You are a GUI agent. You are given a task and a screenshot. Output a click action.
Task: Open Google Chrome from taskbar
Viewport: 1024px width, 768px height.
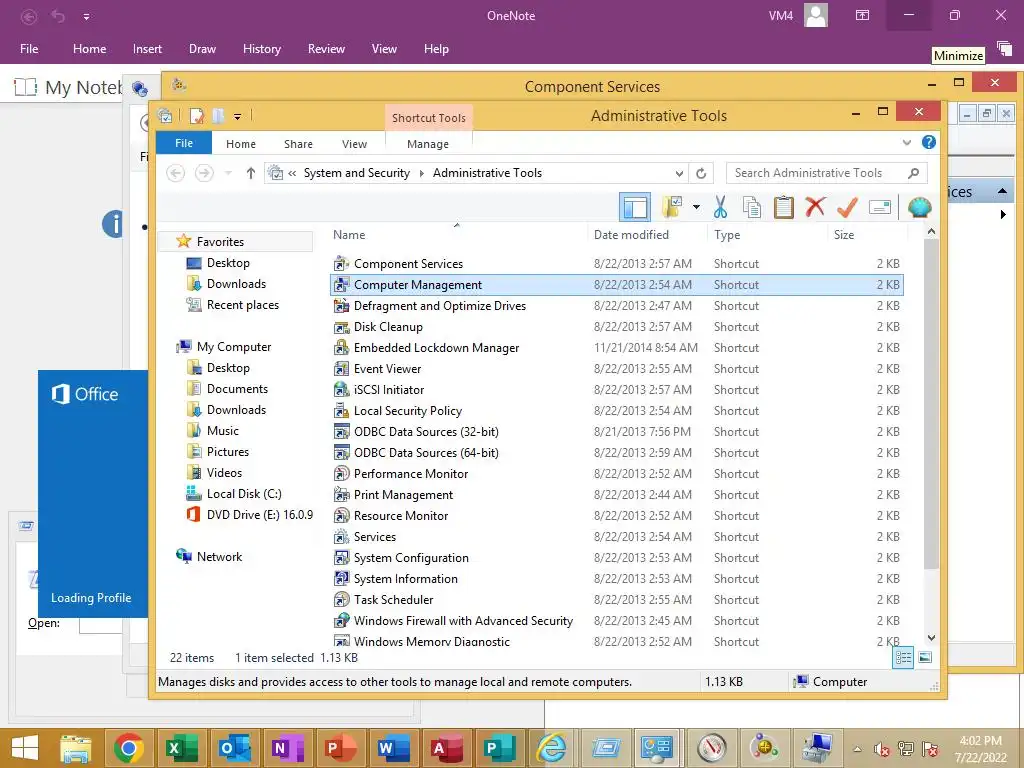coord(129,748)
